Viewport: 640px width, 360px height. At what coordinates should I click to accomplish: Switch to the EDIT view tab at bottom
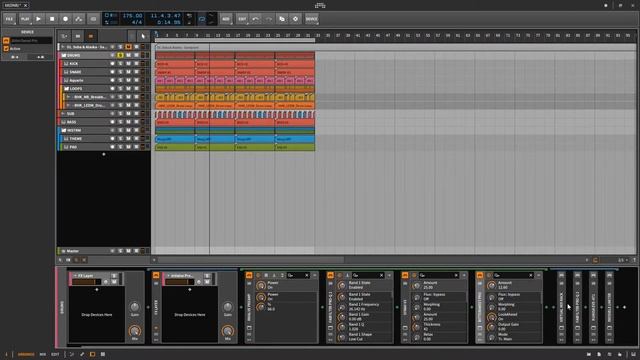pos(55,354)
